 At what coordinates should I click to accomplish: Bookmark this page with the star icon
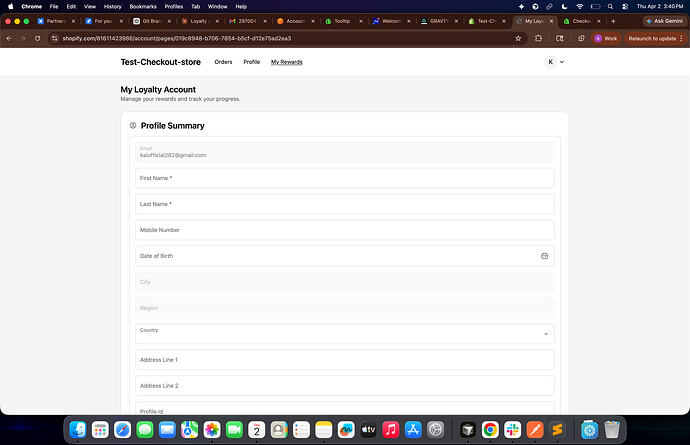pyautogui.click(x=518, y=38)
